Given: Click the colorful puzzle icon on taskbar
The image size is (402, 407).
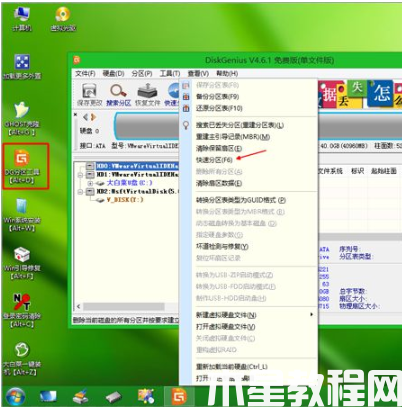Looking at the screenshot, I should (x=146, y=396).
